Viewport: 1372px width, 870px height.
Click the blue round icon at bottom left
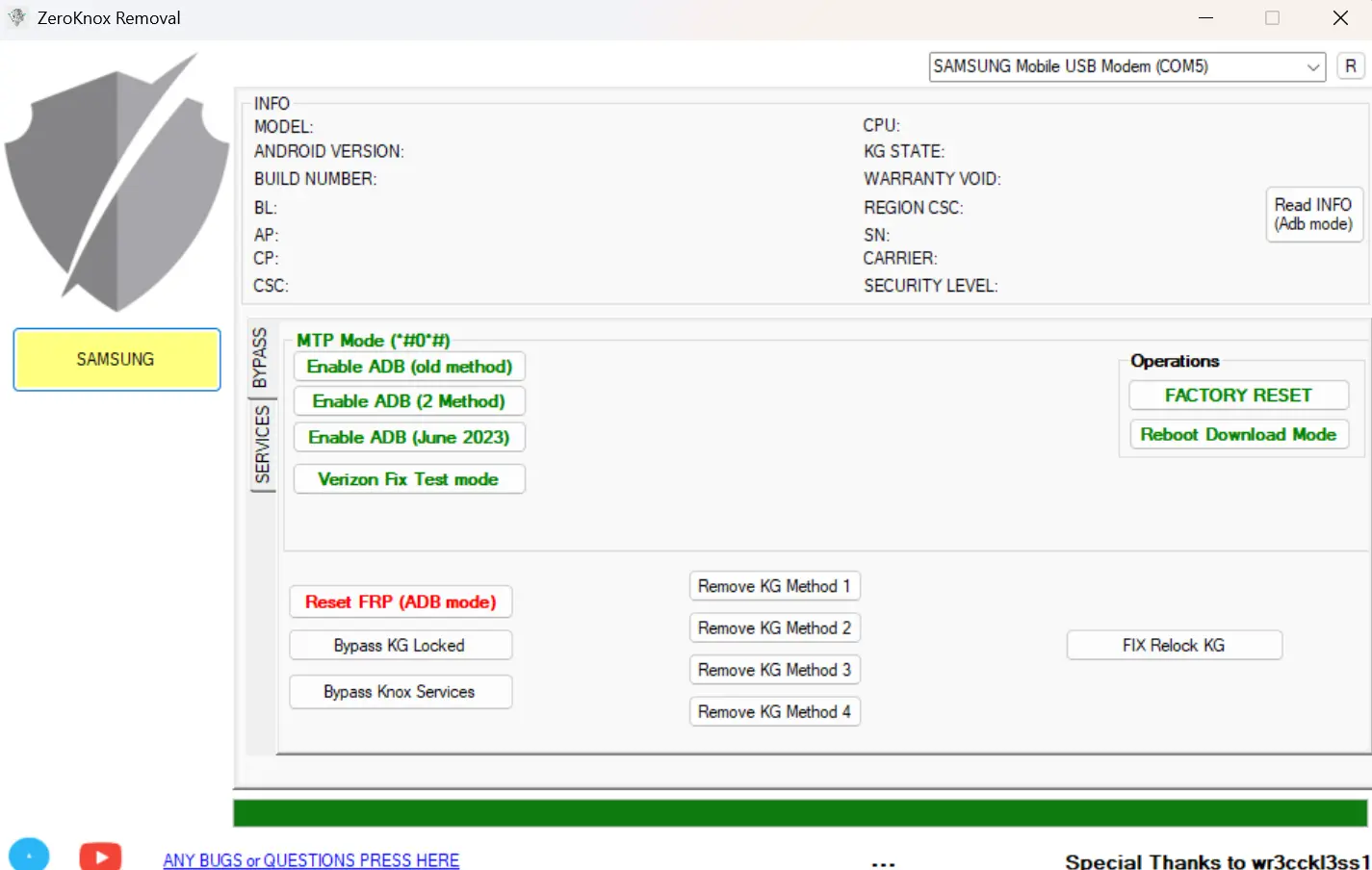tap(29, 855)
